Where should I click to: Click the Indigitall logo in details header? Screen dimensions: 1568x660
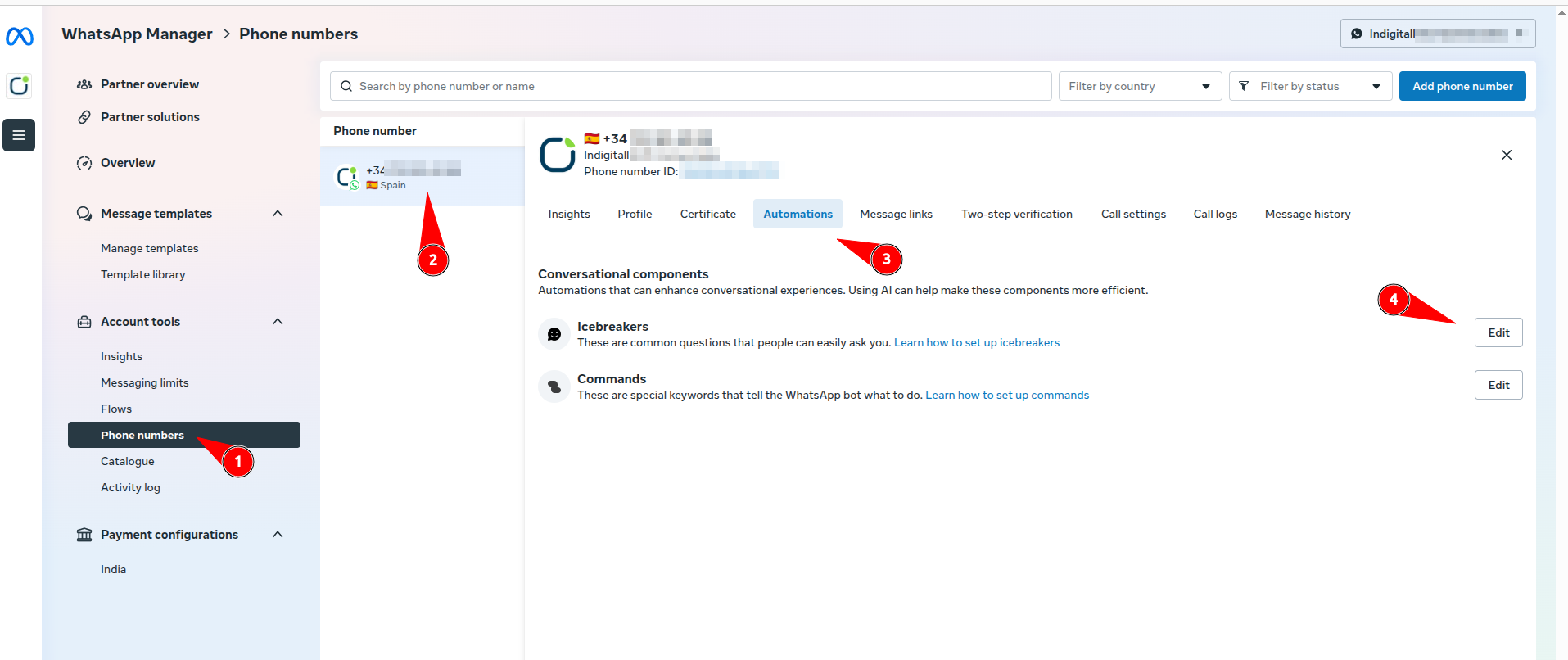pos(558,155)
